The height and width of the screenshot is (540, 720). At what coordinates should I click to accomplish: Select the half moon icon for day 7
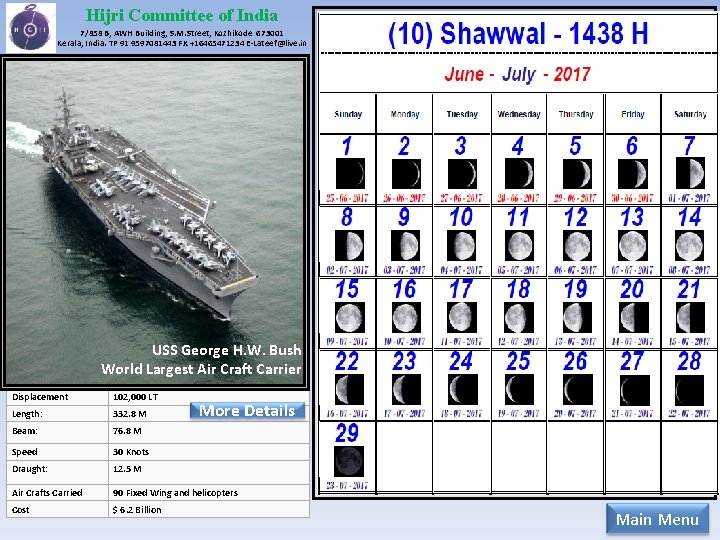point(690,173)
